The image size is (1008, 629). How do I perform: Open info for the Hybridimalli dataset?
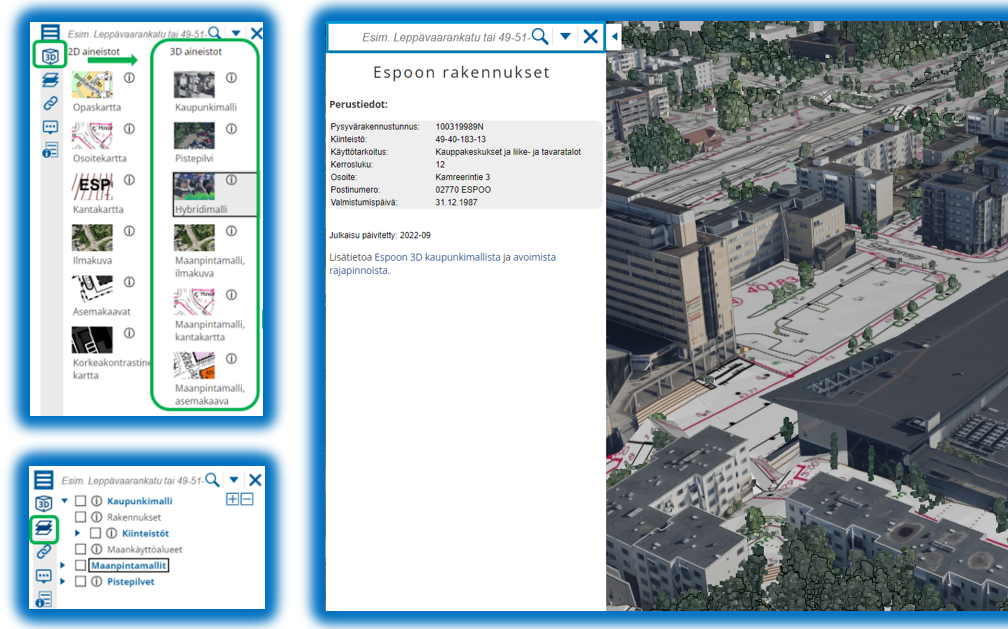point(231,180)
